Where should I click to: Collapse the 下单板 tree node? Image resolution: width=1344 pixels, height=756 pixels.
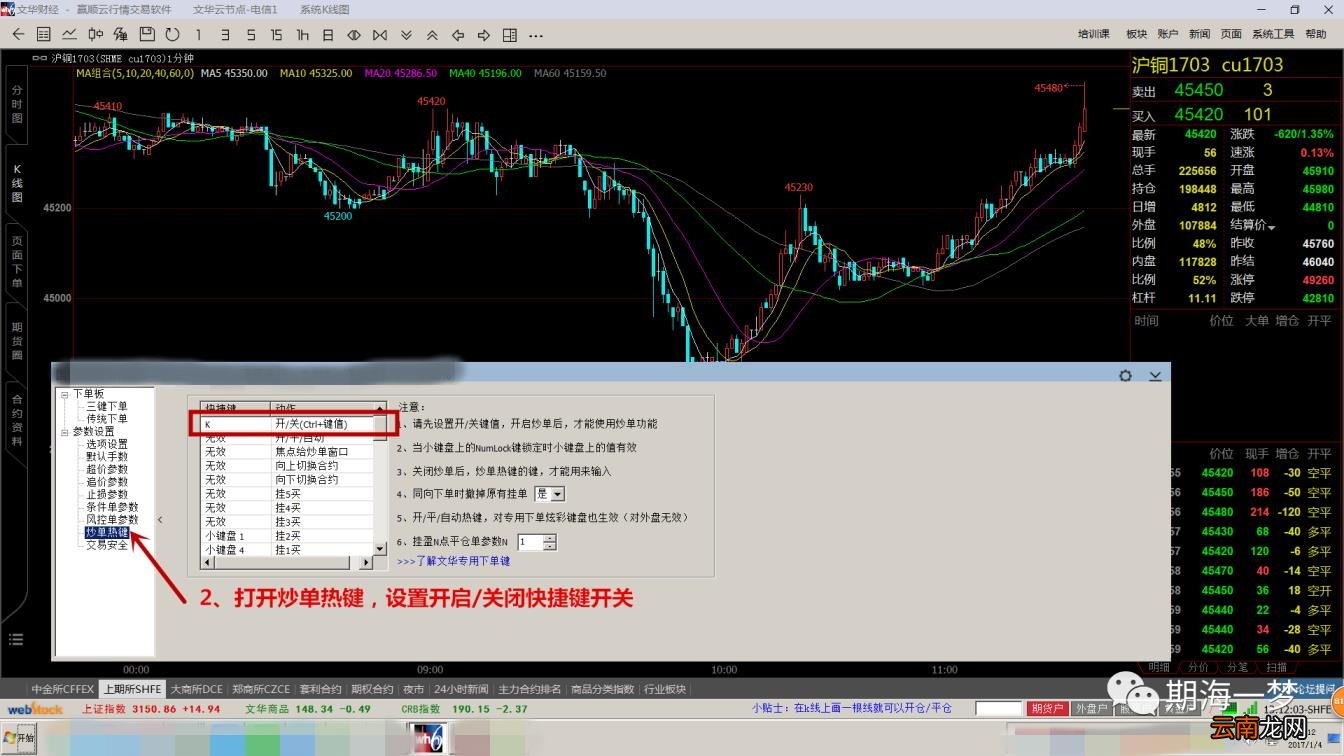(65, 394)
